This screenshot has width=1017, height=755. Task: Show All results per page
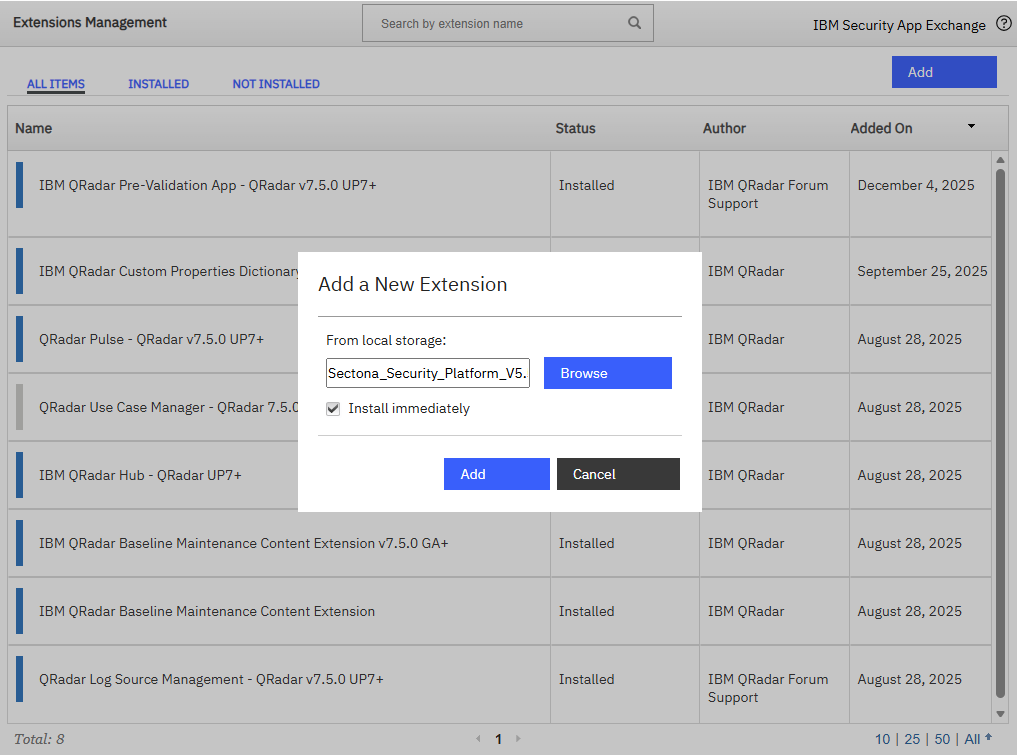click(972, 738)
